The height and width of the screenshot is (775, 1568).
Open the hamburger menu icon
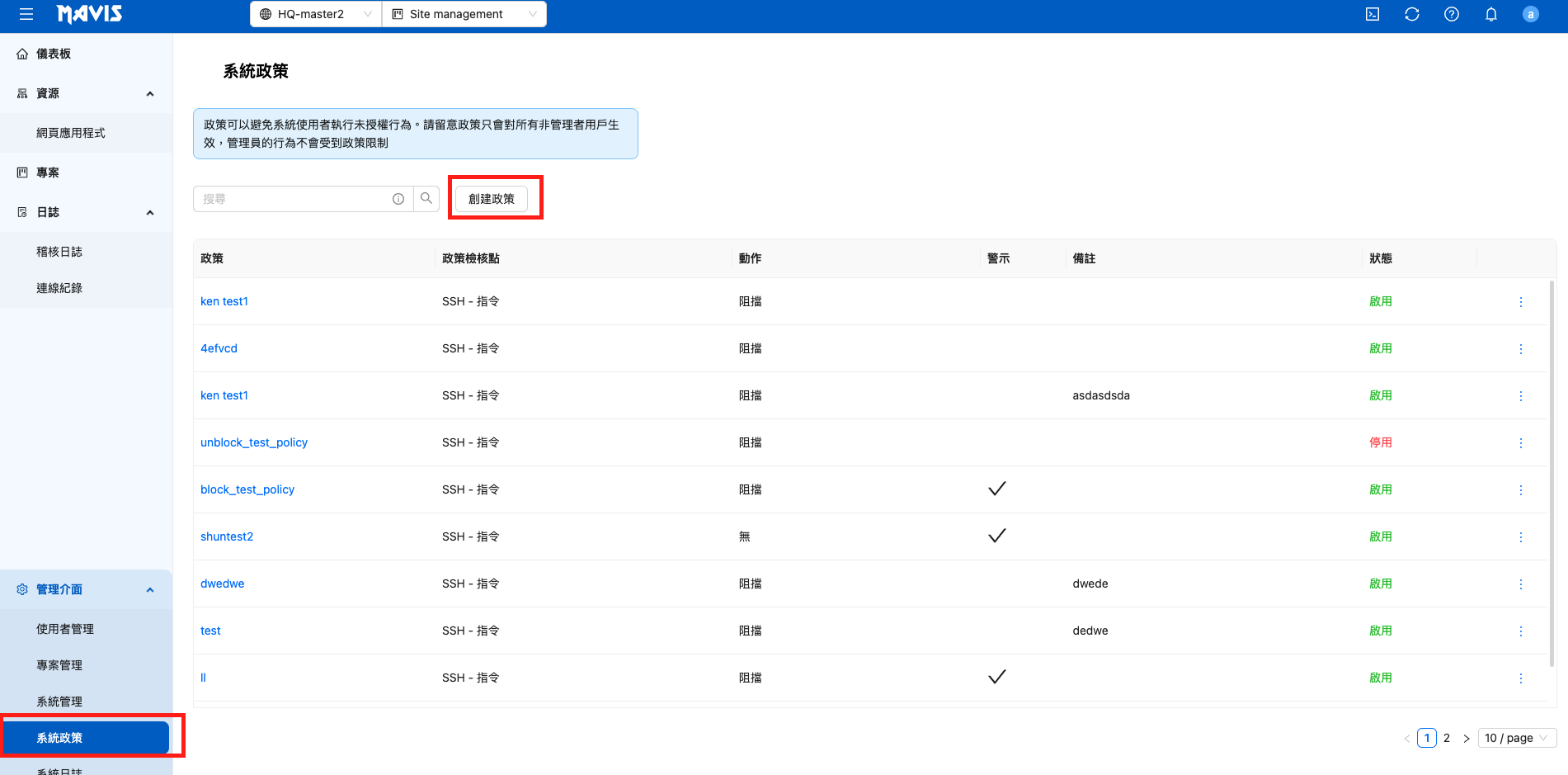click(x=26, y=14)
